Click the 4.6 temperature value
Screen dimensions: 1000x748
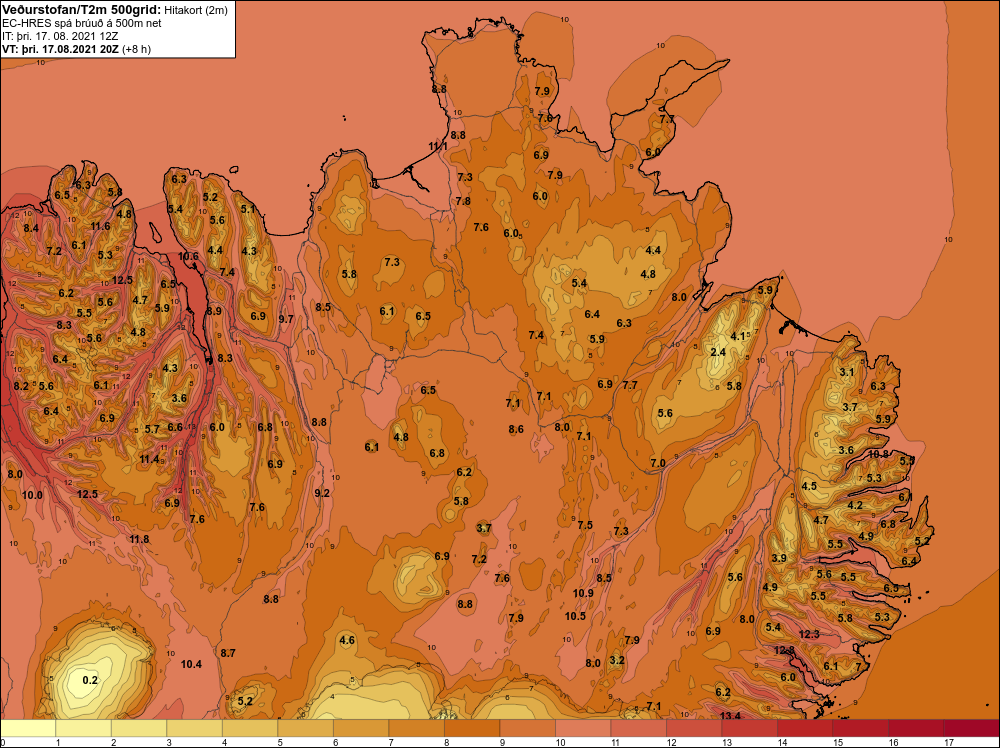[x=347, y=640]
